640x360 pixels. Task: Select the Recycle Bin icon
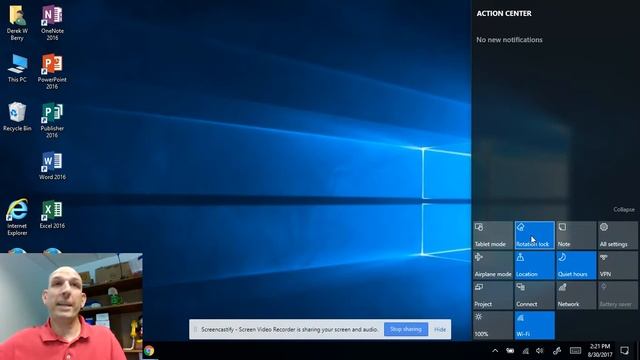pos(17,117)
